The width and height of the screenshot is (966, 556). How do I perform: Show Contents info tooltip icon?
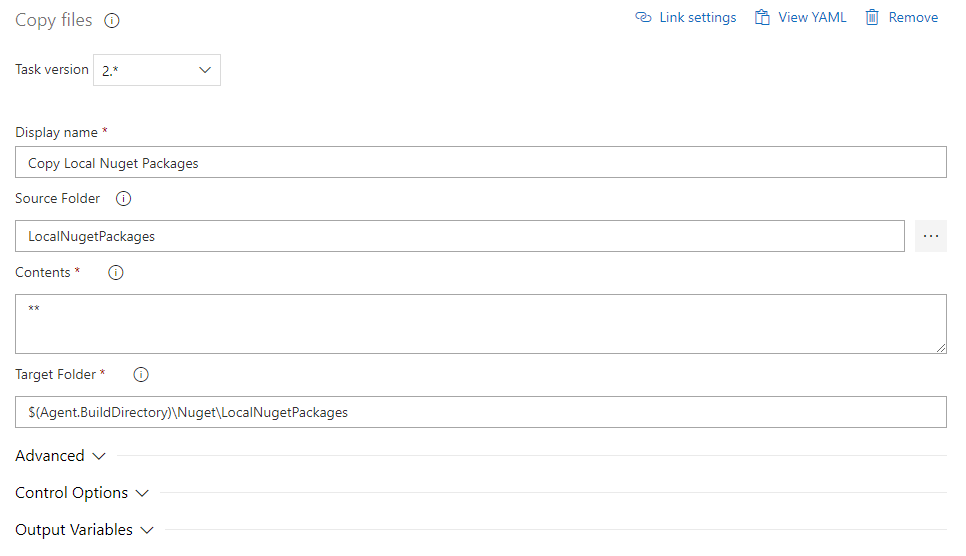(116, 272)
